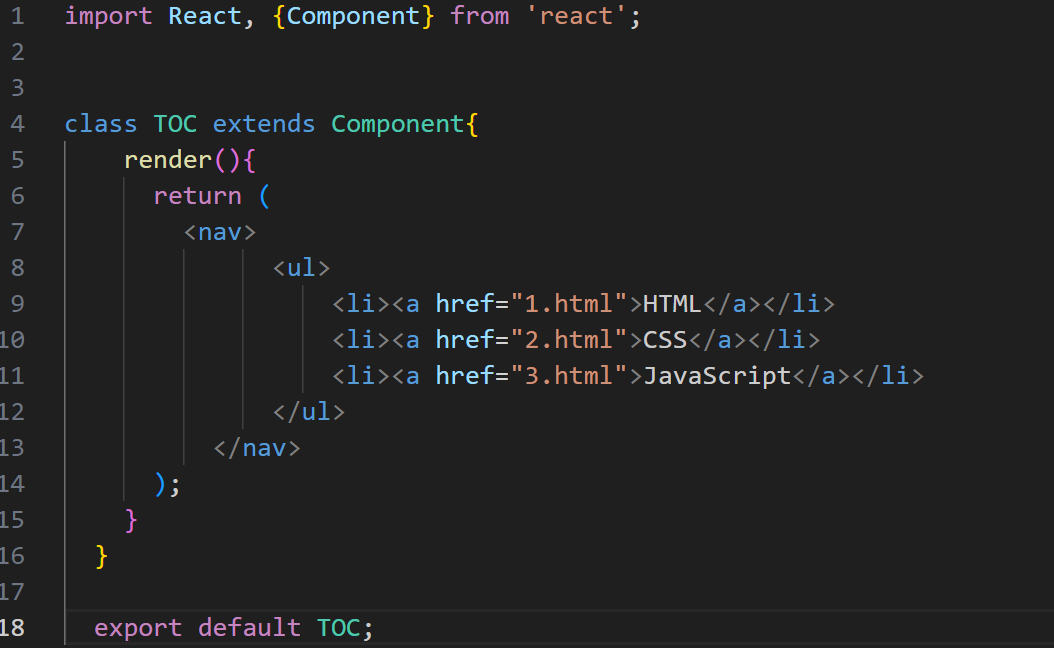Viewport: 1054px width, 648px height.
Task: Click the href attribute name on line 9
Action: click(x=465, y=304)
